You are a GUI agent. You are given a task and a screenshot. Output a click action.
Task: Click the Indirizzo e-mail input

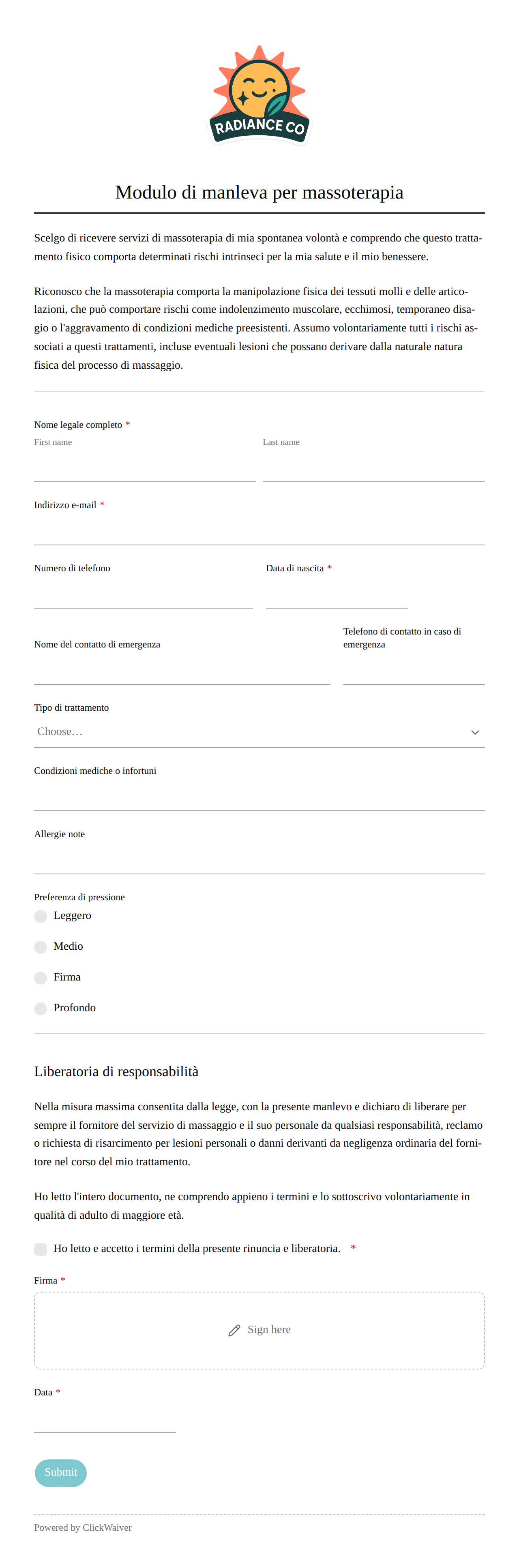point(259,530)
